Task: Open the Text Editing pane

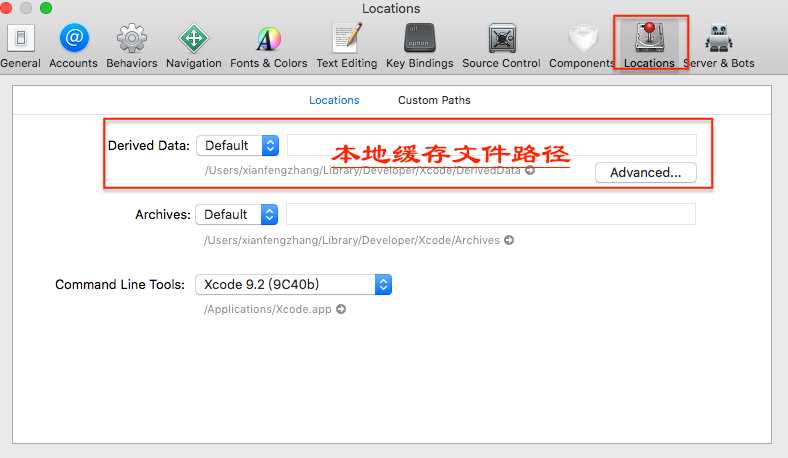Action: (347, 46)
